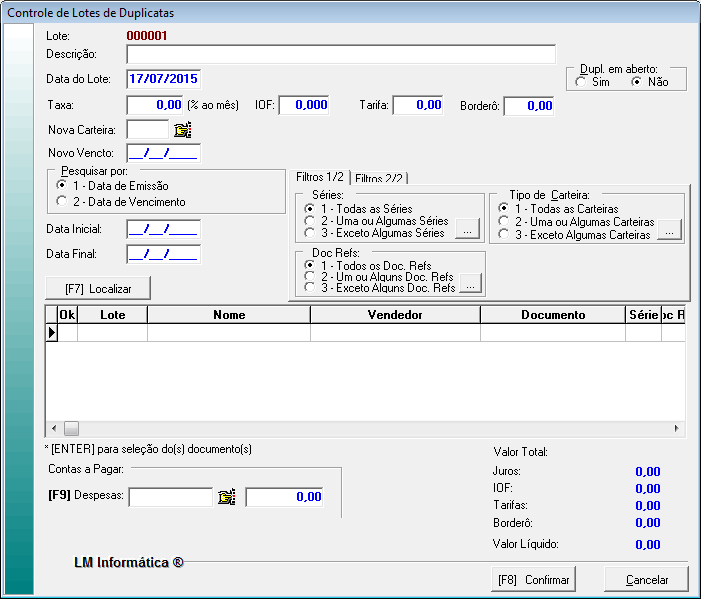Screen dimensions: 701x599
Task: Select 'Sim' for Dupl. em aberto
Action: pos(581,82)
